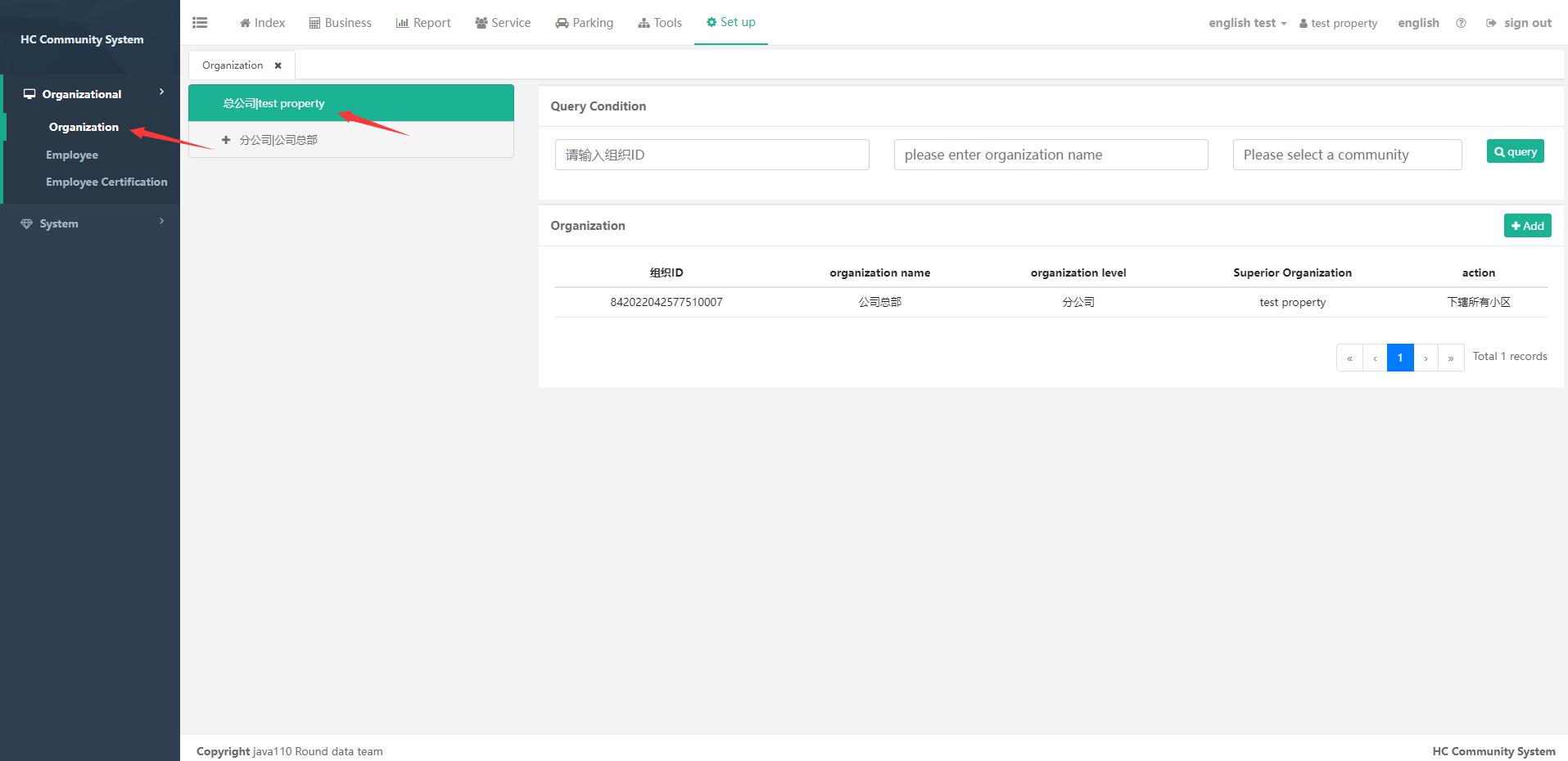
Task: Go to the Service menu
Action: coord(503,23)
